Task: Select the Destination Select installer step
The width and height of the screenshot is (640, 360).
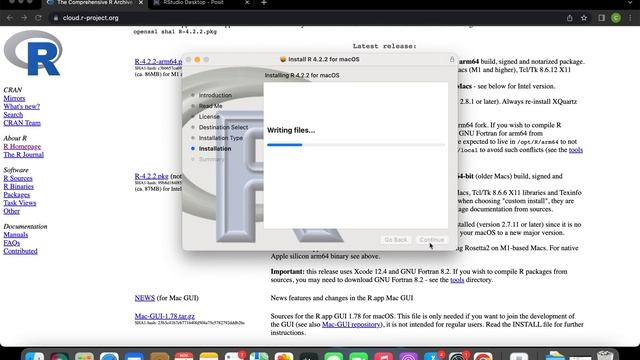Action: 223,127
